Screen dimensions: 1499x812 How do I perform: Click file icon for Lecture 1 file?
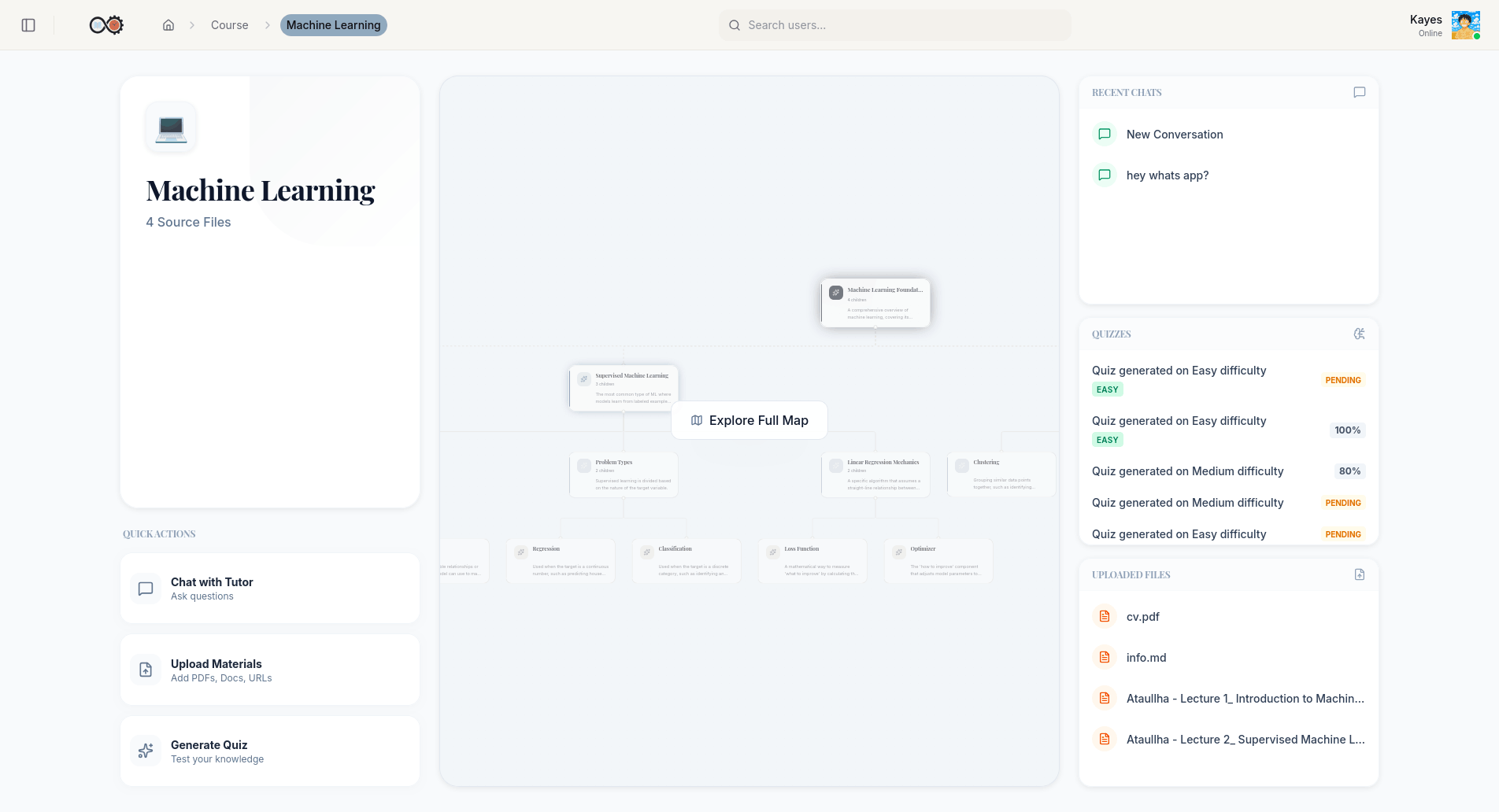(x=1105, y=699)
